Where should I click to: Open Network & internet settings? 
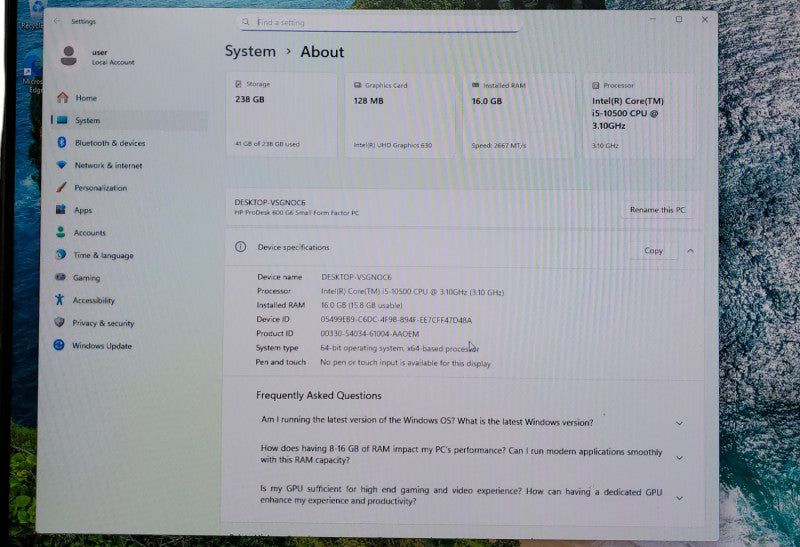(109, 165)
